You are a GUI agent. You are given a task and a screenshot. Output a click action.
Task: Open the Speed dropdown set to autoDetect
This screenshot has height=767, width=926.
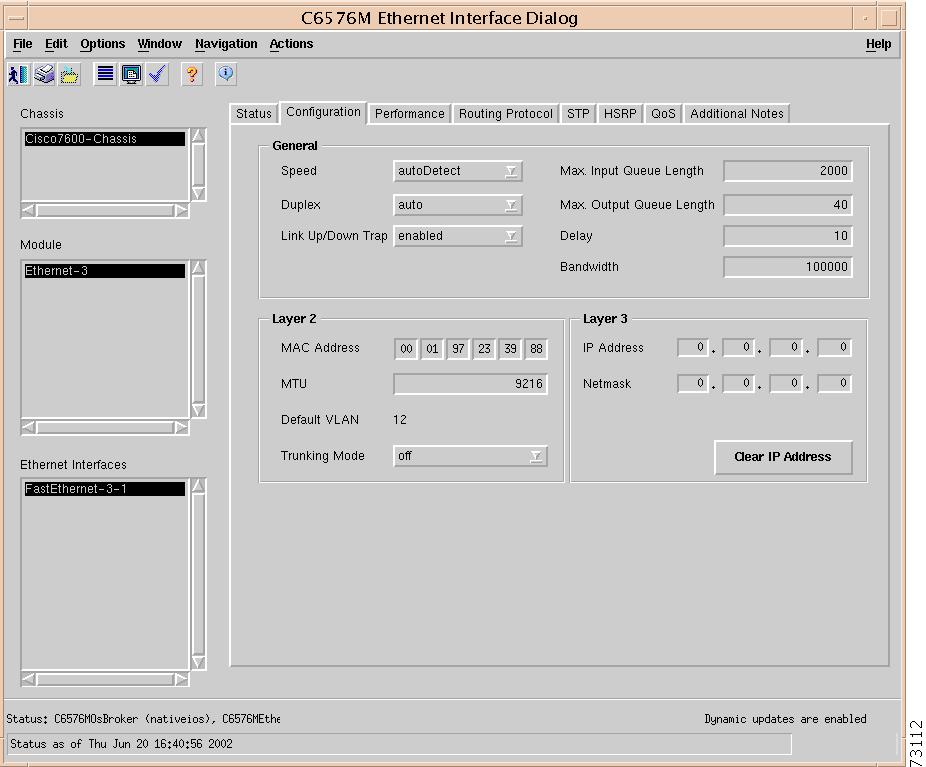tap(458, 171)
